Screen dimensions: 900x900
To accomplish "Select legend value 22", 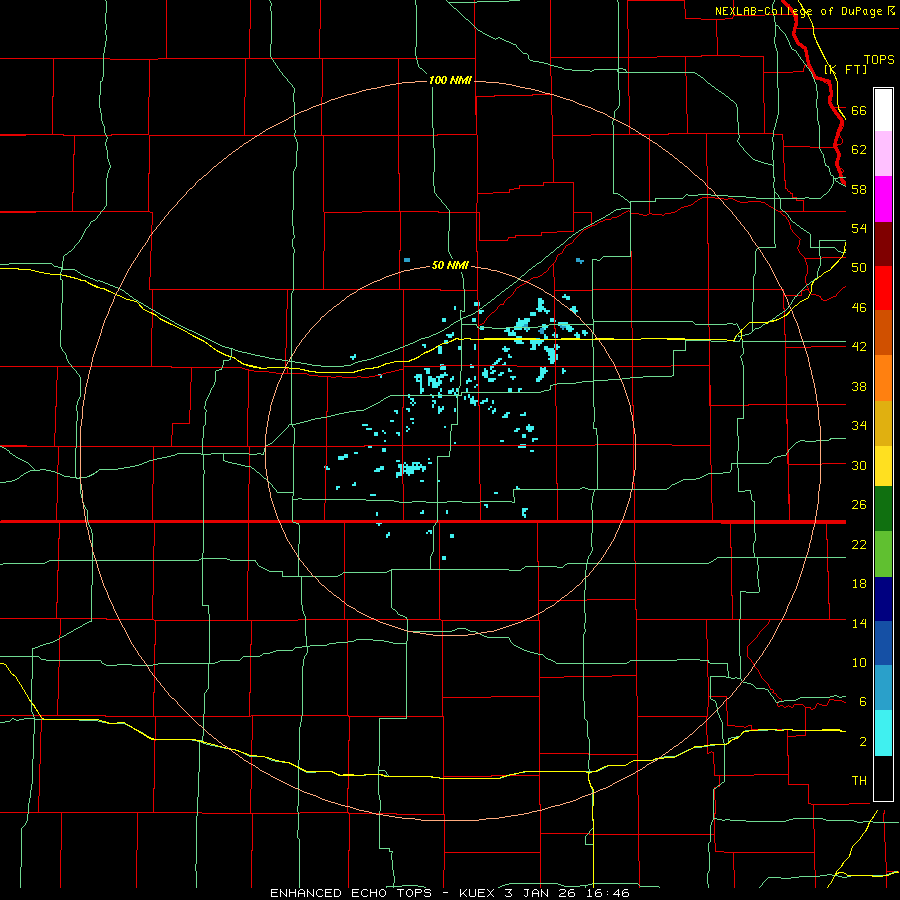I will tap(859, 544).
